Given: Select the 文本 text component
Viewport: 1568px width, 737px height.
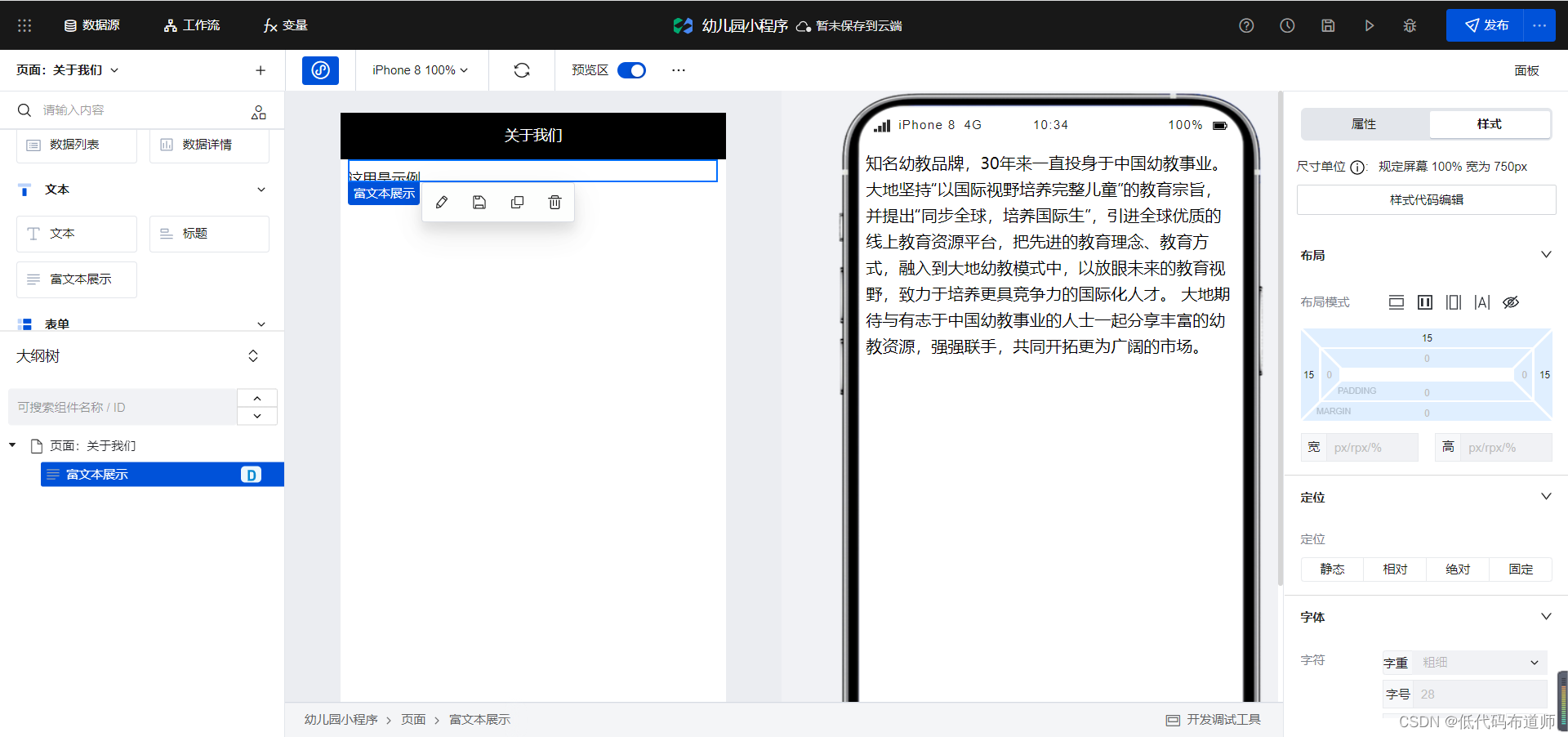Looking at the screenshot, I should point(77,234).
